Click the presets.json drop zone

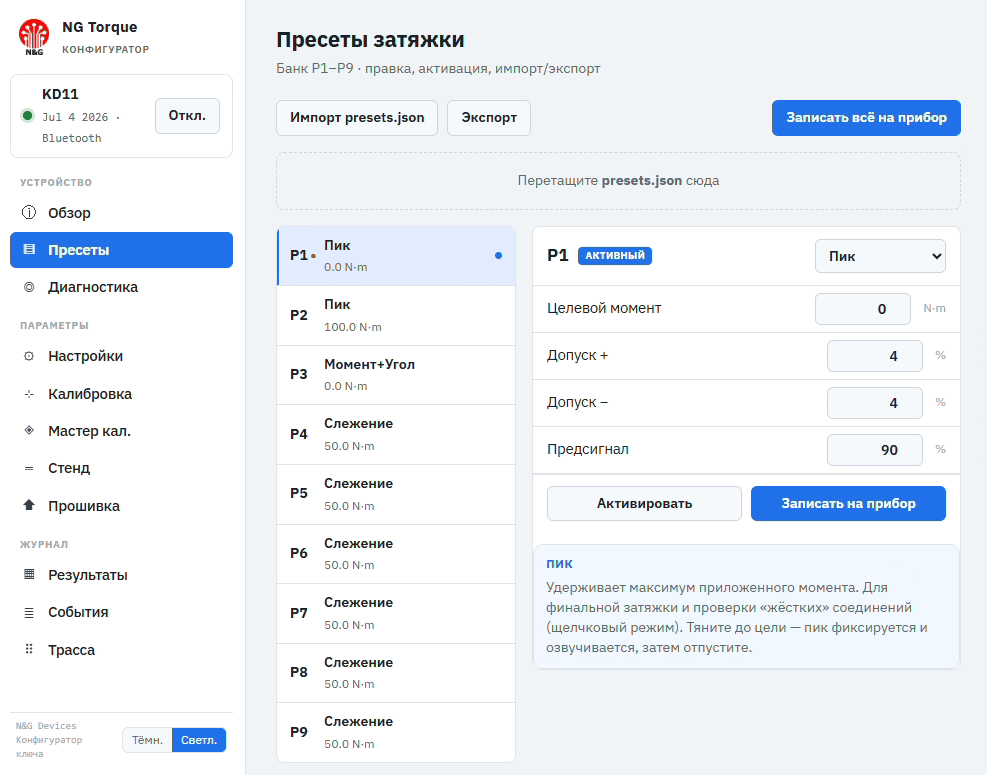[x=618, y=181]
